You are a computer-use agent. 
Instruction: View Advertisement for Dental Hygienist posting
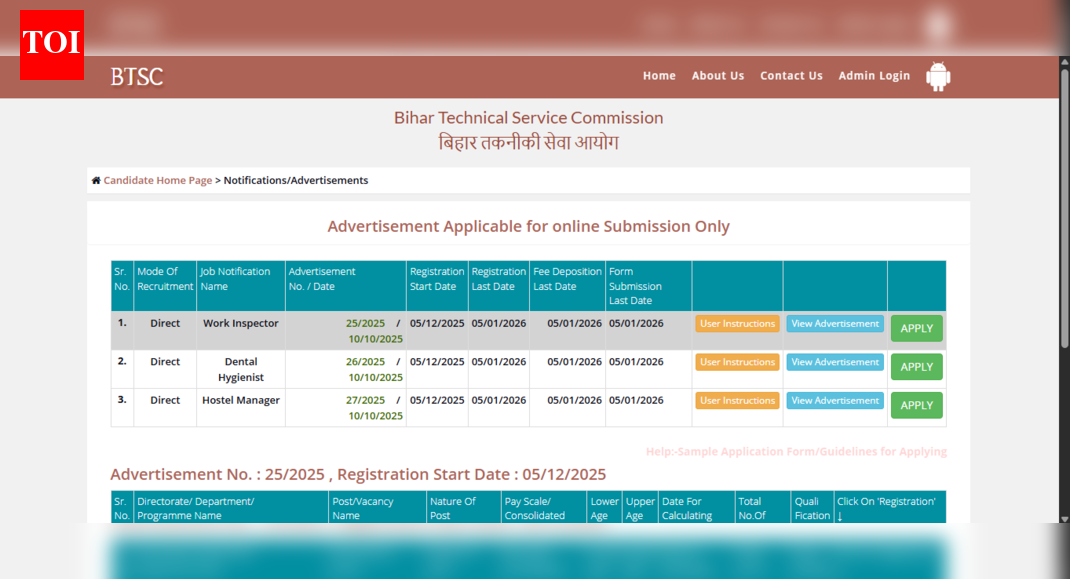click(x=834, y=362)
